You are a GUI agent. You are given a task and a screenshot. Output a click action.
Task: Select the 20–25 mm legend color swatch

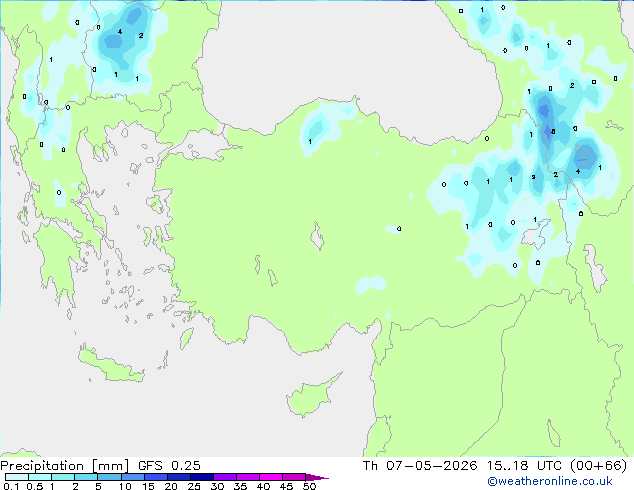tap(179, 477)
